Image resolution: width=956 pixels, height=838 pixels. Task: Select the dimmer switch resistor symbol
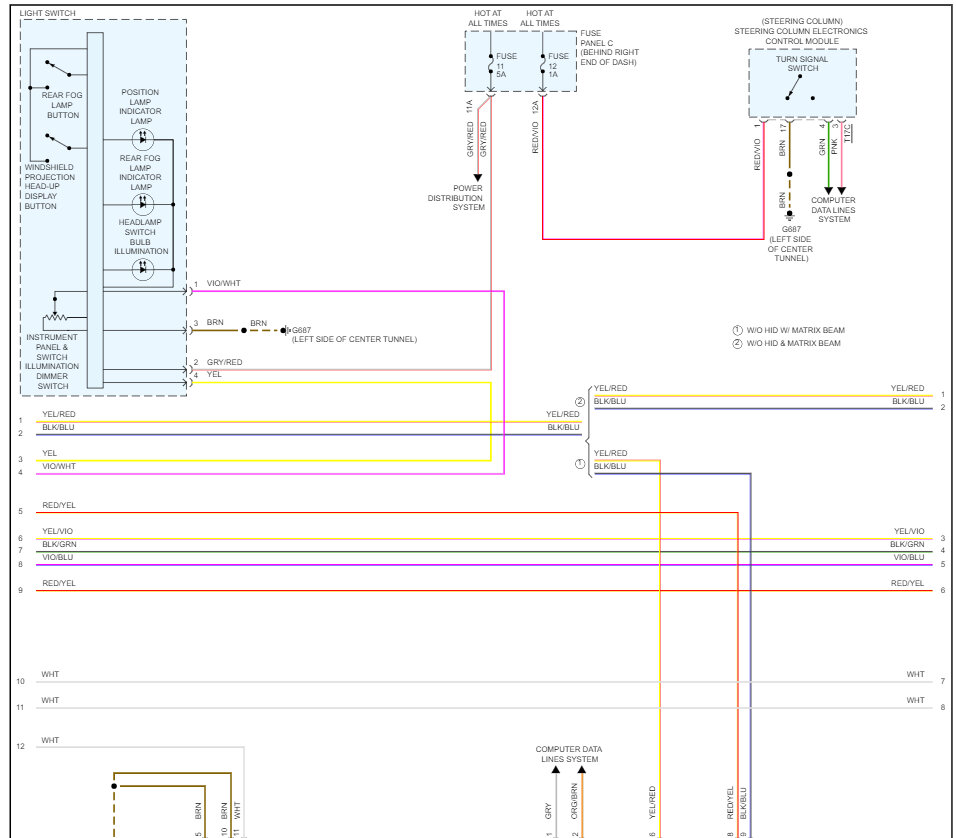55,318
